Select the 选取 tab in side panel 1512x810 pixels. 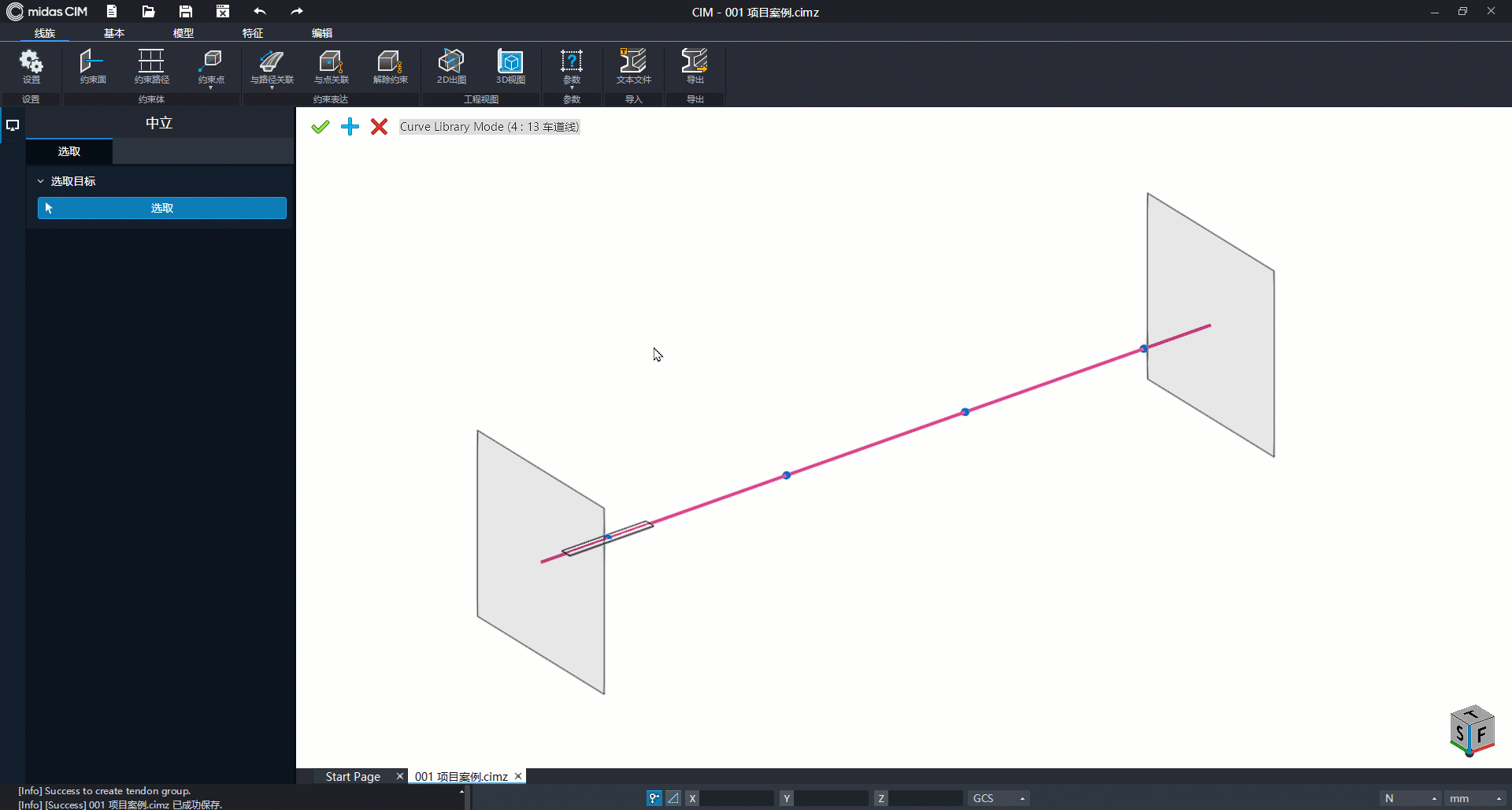[69, 151]
